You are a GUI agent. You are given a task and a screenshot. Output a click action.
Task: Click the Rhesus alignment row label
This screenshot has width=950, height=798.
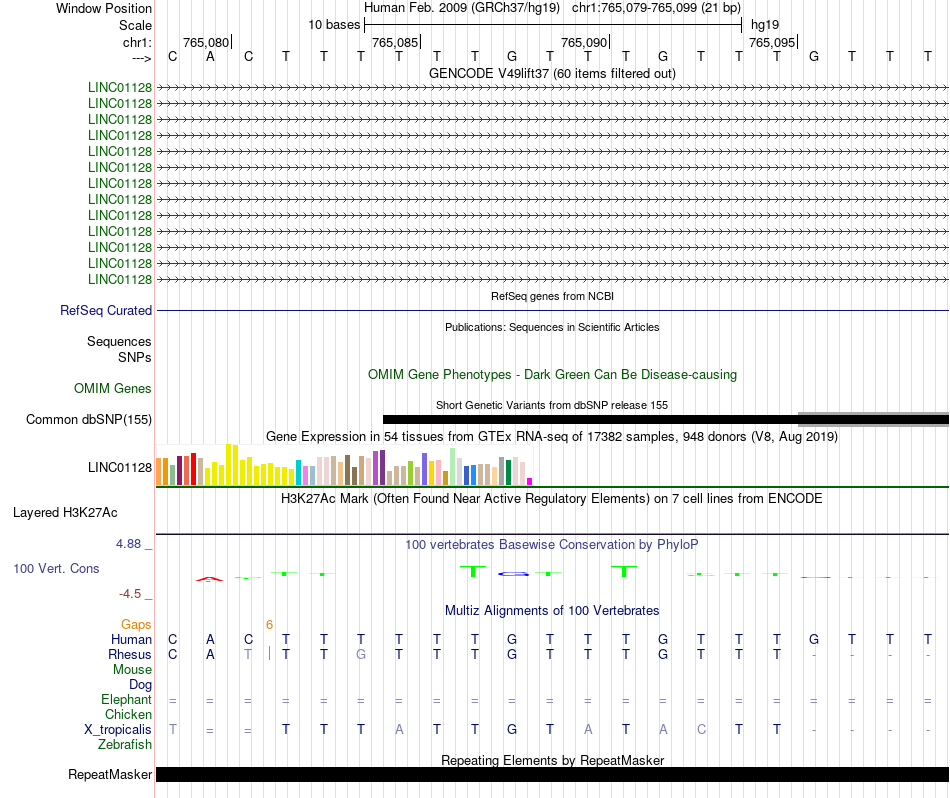(130, 654)
